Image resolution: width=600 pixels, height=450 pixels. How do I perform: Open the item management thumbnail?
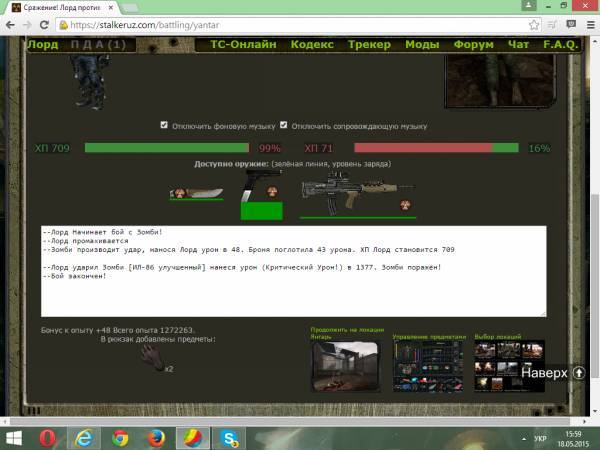click(x=428, y=366)
